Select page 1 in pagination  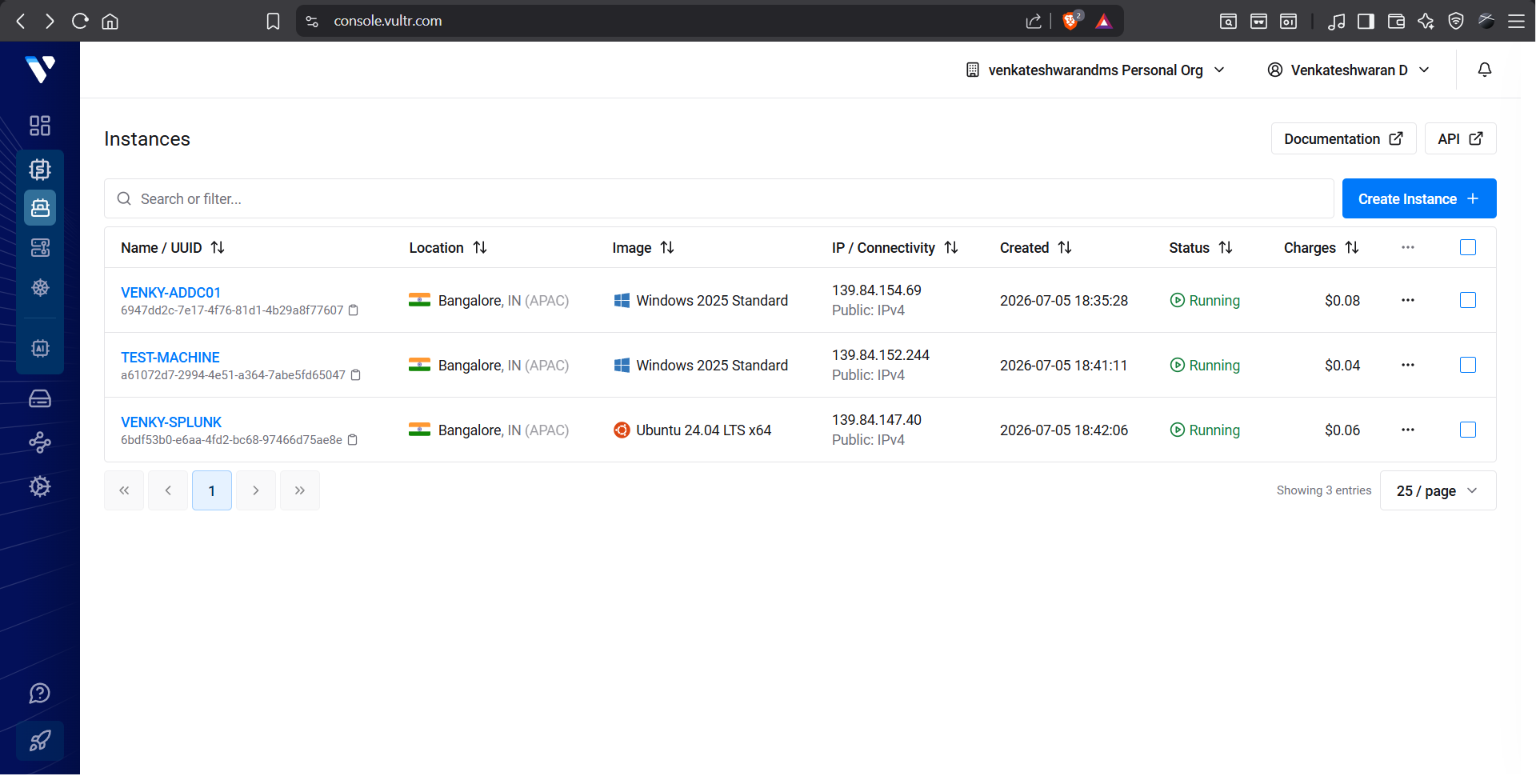point(212,490)
